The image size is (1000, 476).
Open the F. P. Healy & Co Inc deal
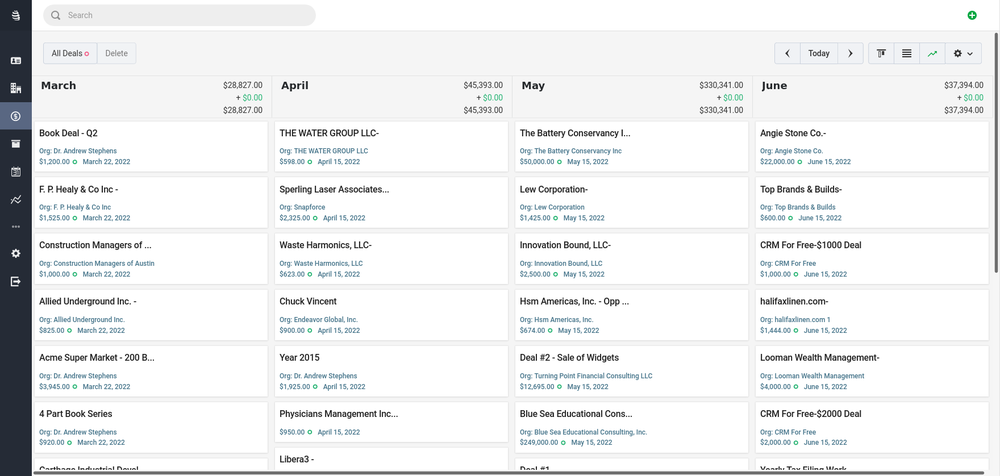(151, 202)
